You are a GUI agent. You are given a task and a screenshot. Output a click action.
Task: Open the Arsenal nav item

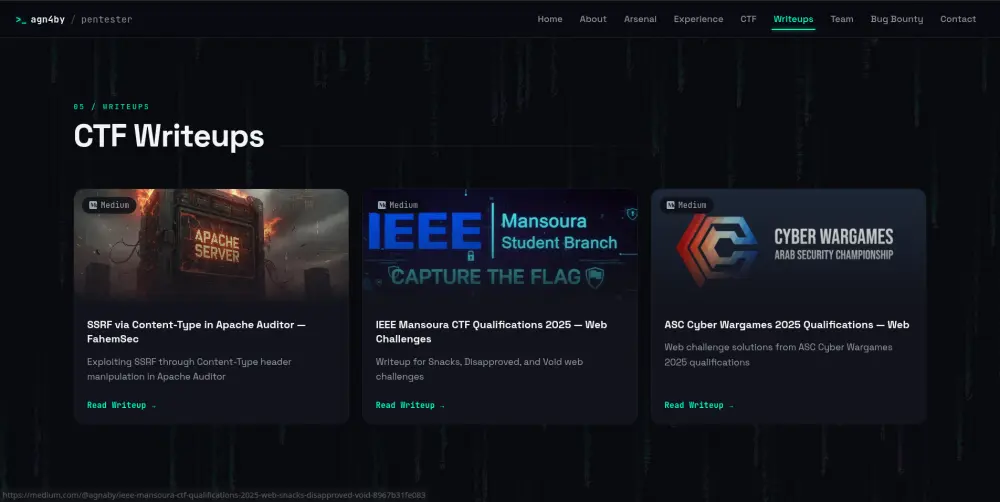(640, 19)
